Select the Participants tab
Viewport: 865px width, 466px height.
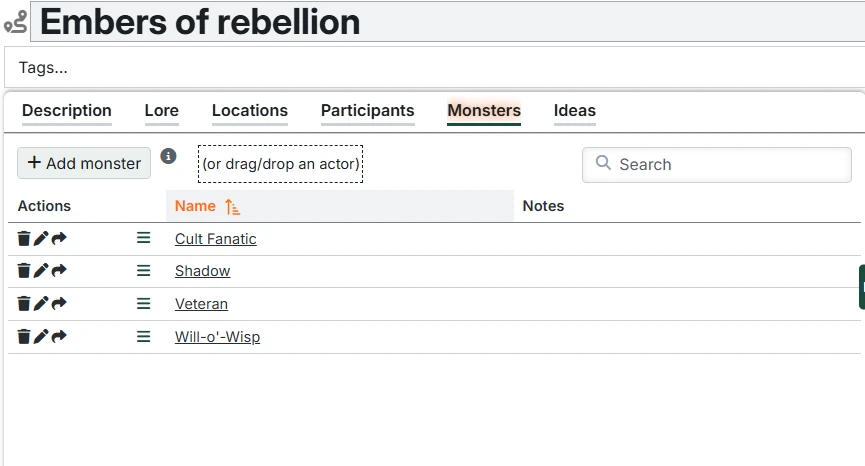(x=367, y=111)
